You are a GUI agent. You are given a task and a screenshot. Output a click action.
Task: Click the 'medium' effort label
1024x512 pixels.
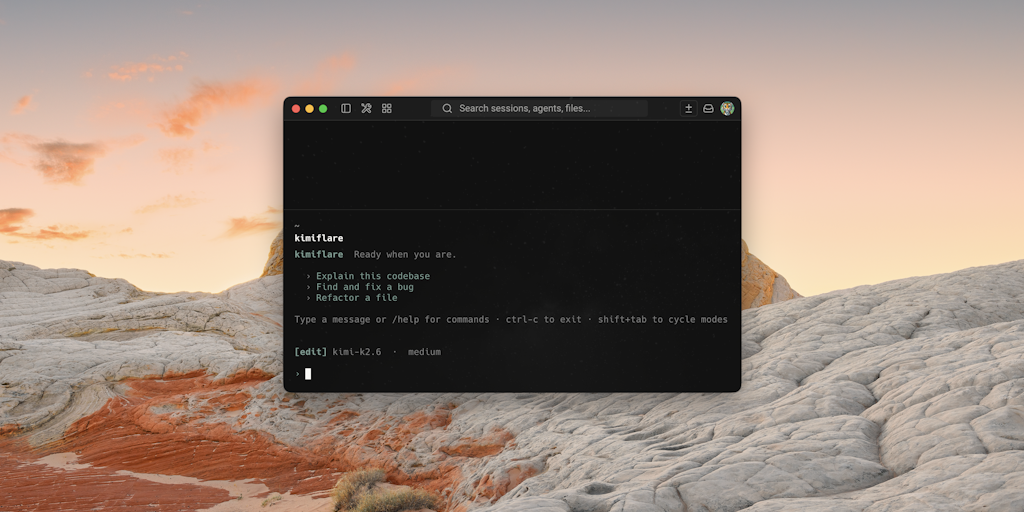[424, 352]
